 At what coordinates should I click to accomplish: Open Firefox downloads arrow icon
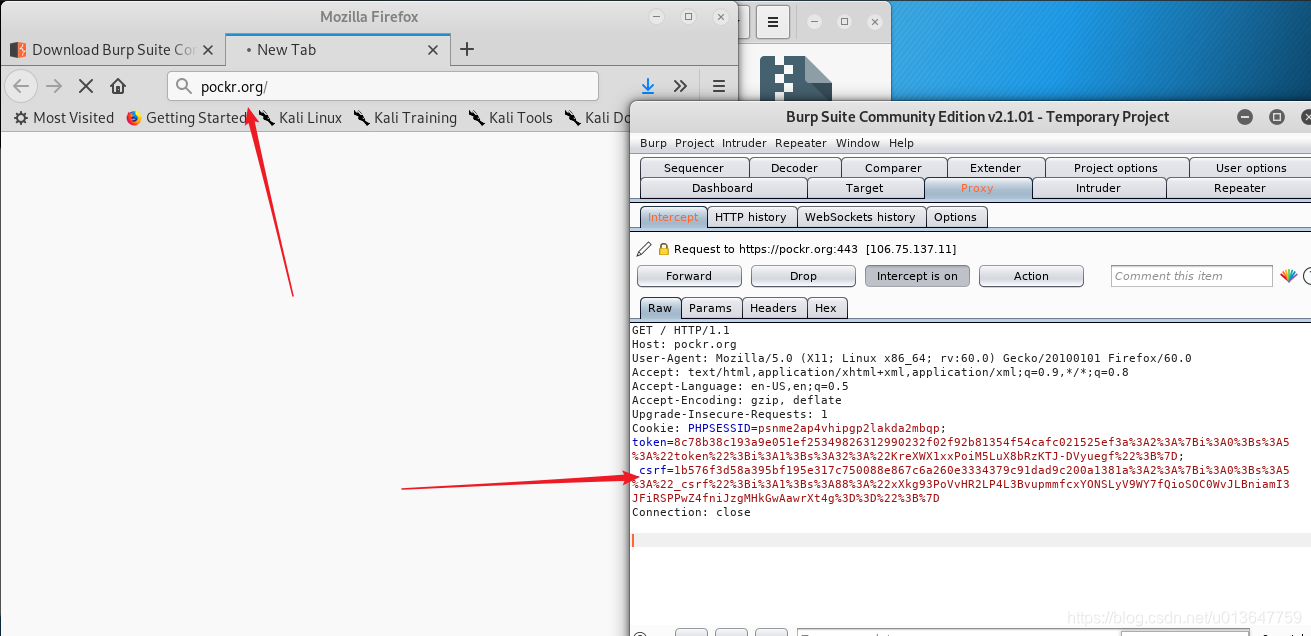point(648,86)
